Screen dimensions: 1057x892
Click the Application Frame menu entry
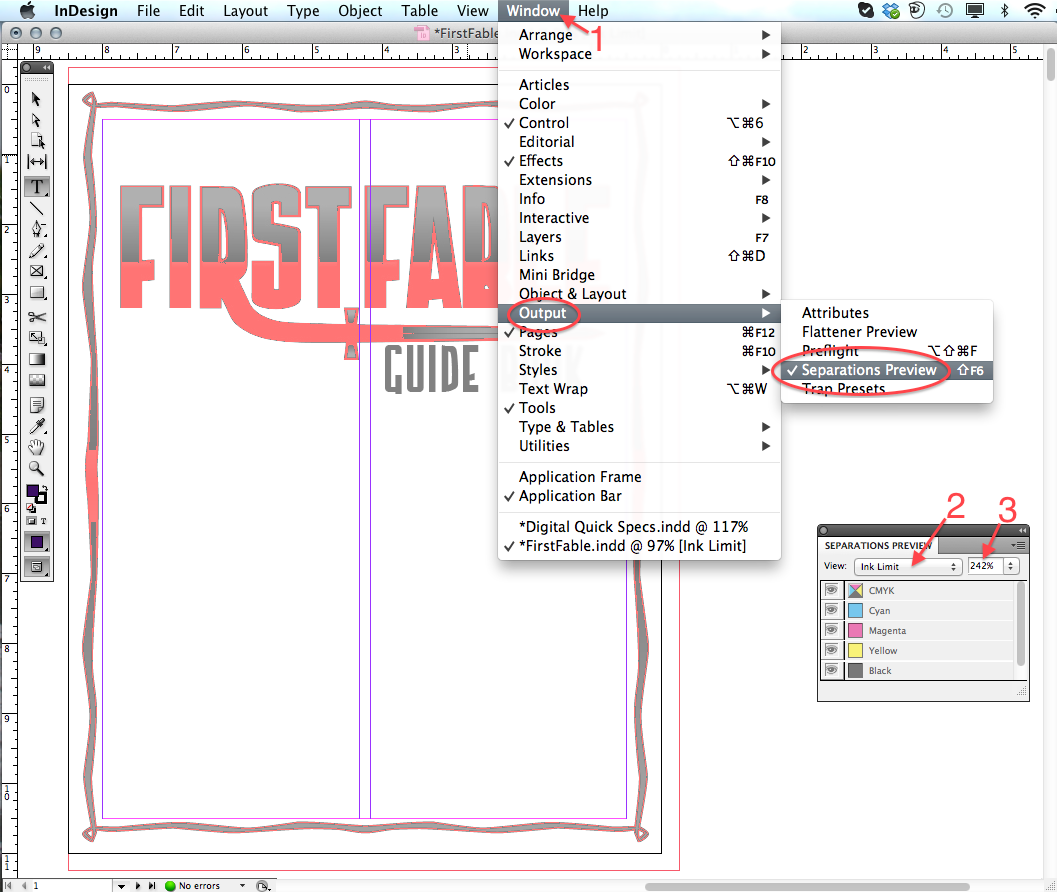[x=580, y=477]
